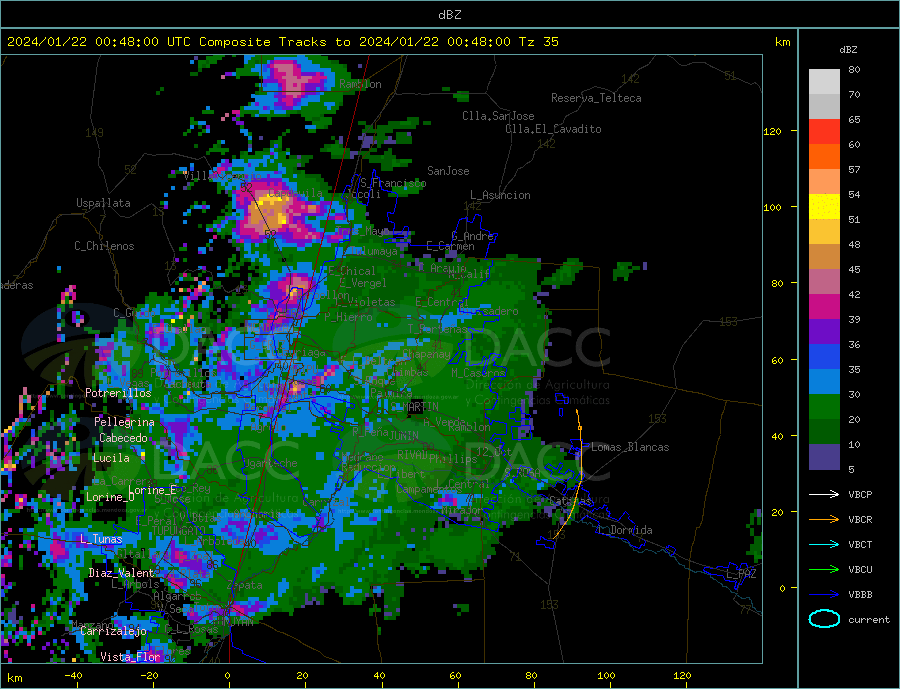Click the blue VBBB arrow in legend
Viewport: 900px width, 689px height.
[x=824, y=594]
